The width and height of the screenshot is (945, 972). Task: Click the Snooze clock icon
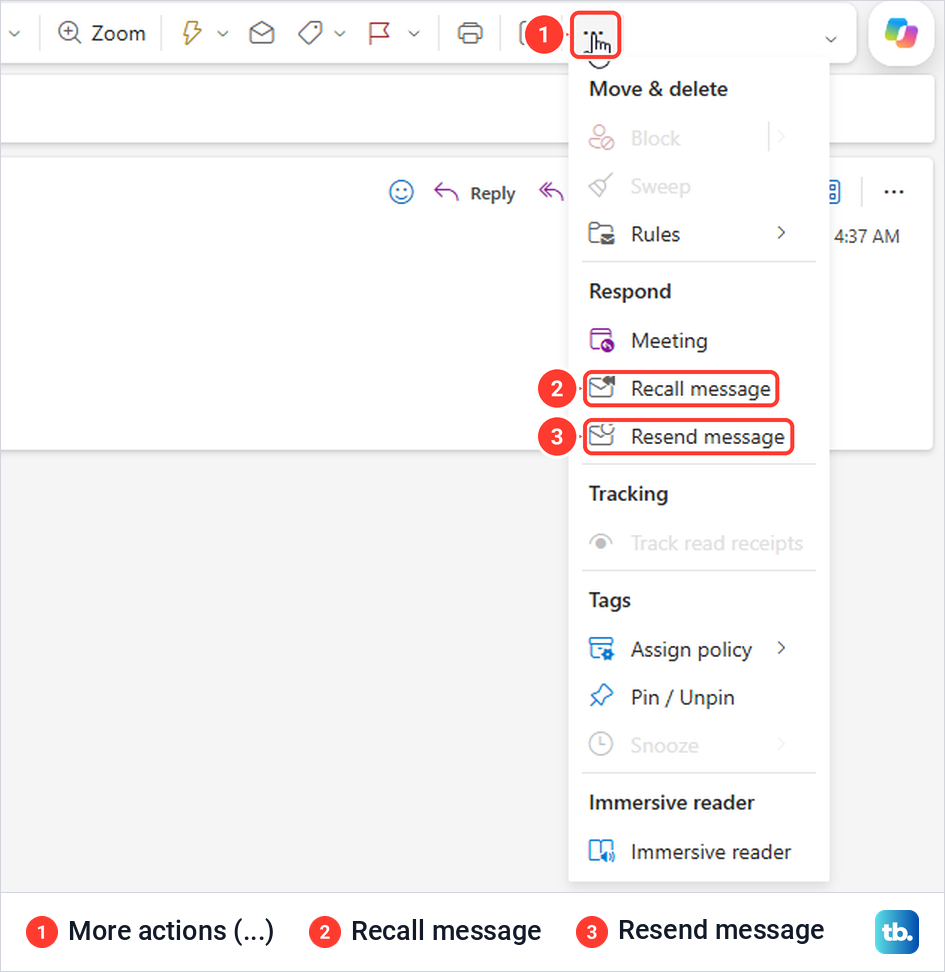(601, 743)
